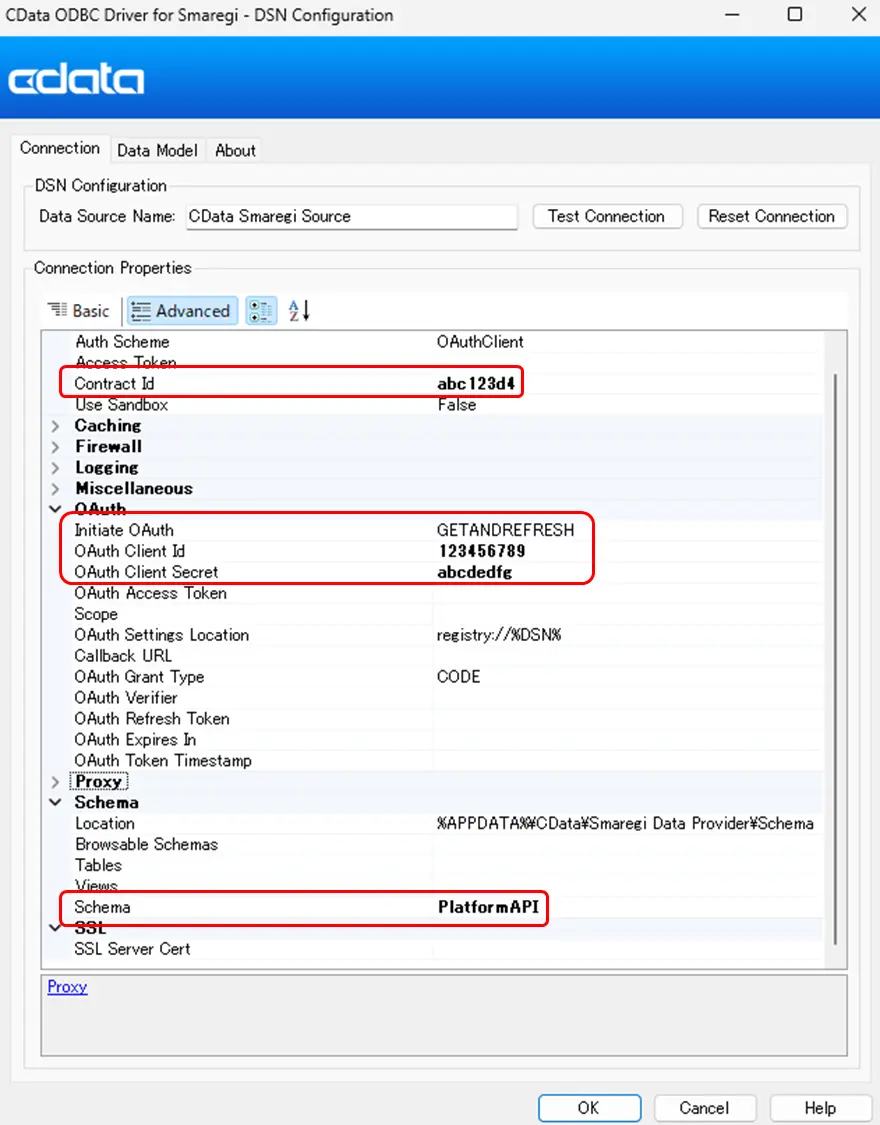Click the %APPDATA% schema location value

pos(625,824)
